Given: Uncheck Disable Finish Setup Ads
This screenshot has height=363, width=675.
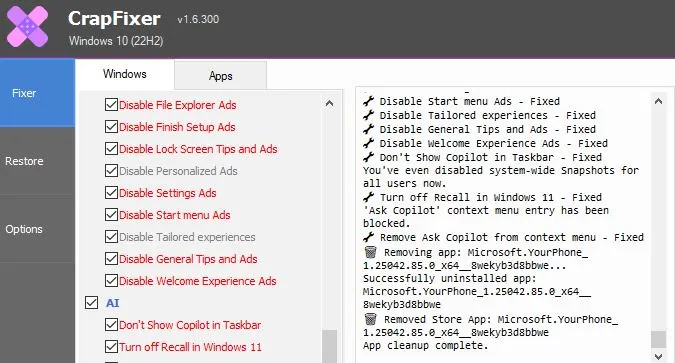Looking at the screenshot, I should [111, 127].
